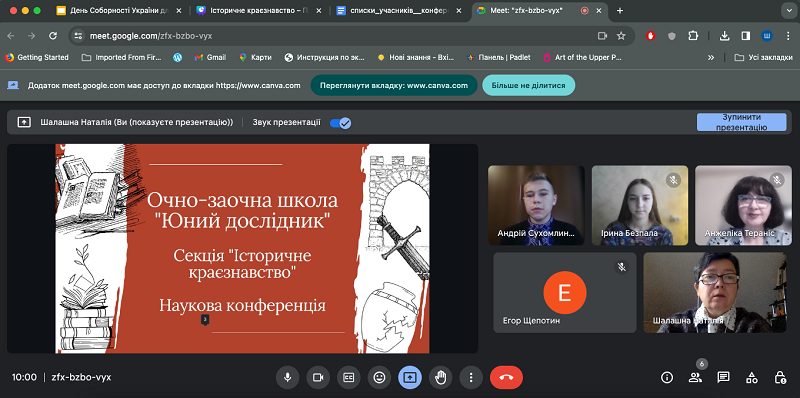Toggle Звук презентації switch
800x398 pixels.
pyautogui.click(x=340, y=123)
